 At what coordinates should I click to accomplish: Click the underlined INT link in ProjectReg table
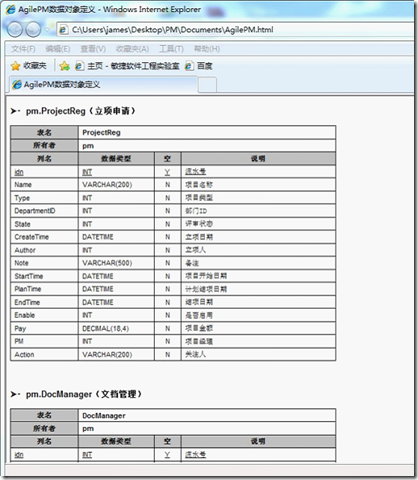click(87, 172)
